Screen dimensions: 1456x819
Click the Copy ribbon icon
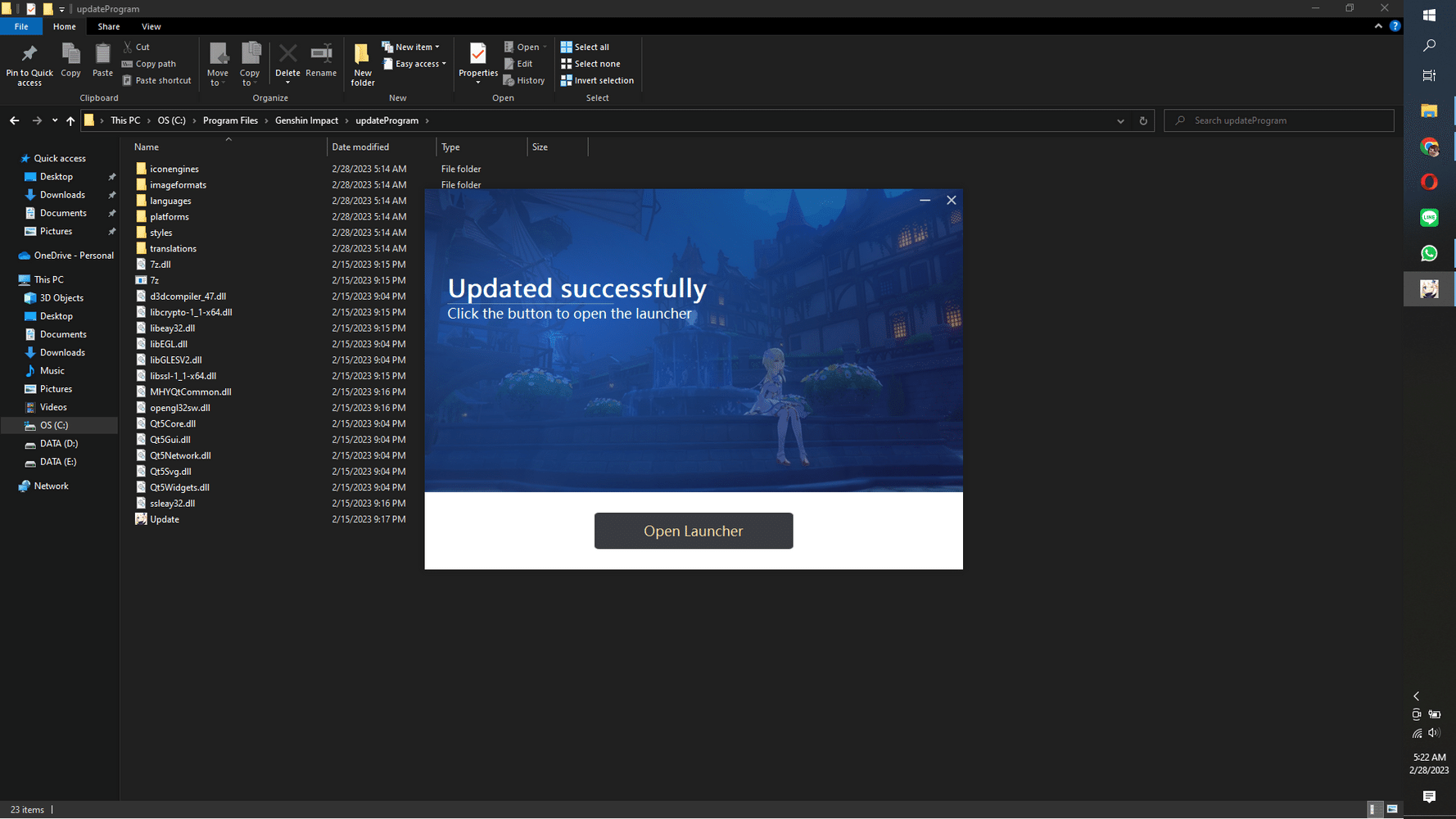pos(71,60)
